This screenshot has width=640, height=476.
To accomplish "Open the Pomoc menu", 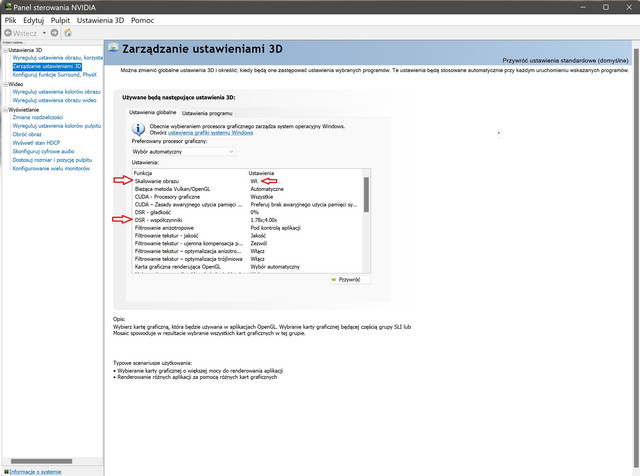I will pos(142,20).
